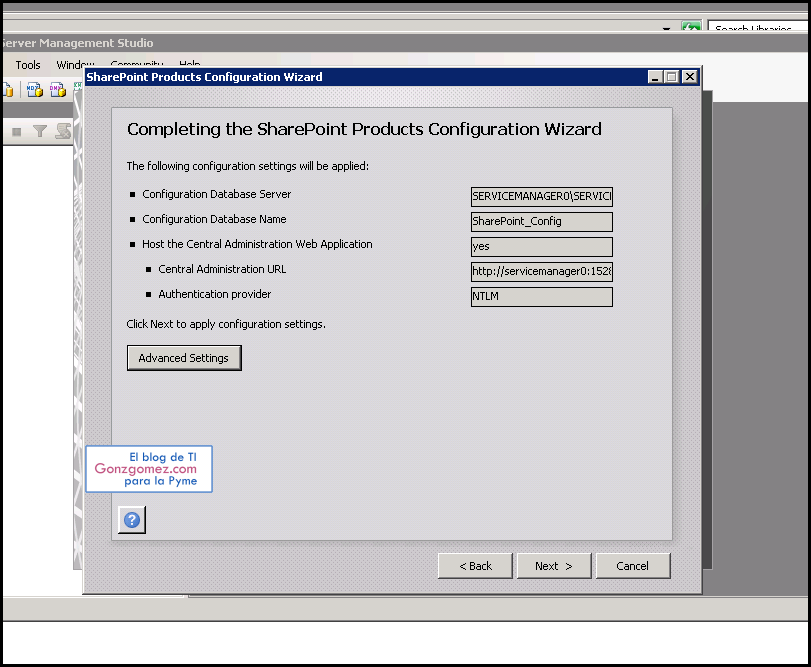
Task: Click the Search Libraries box
Action: 757,27
